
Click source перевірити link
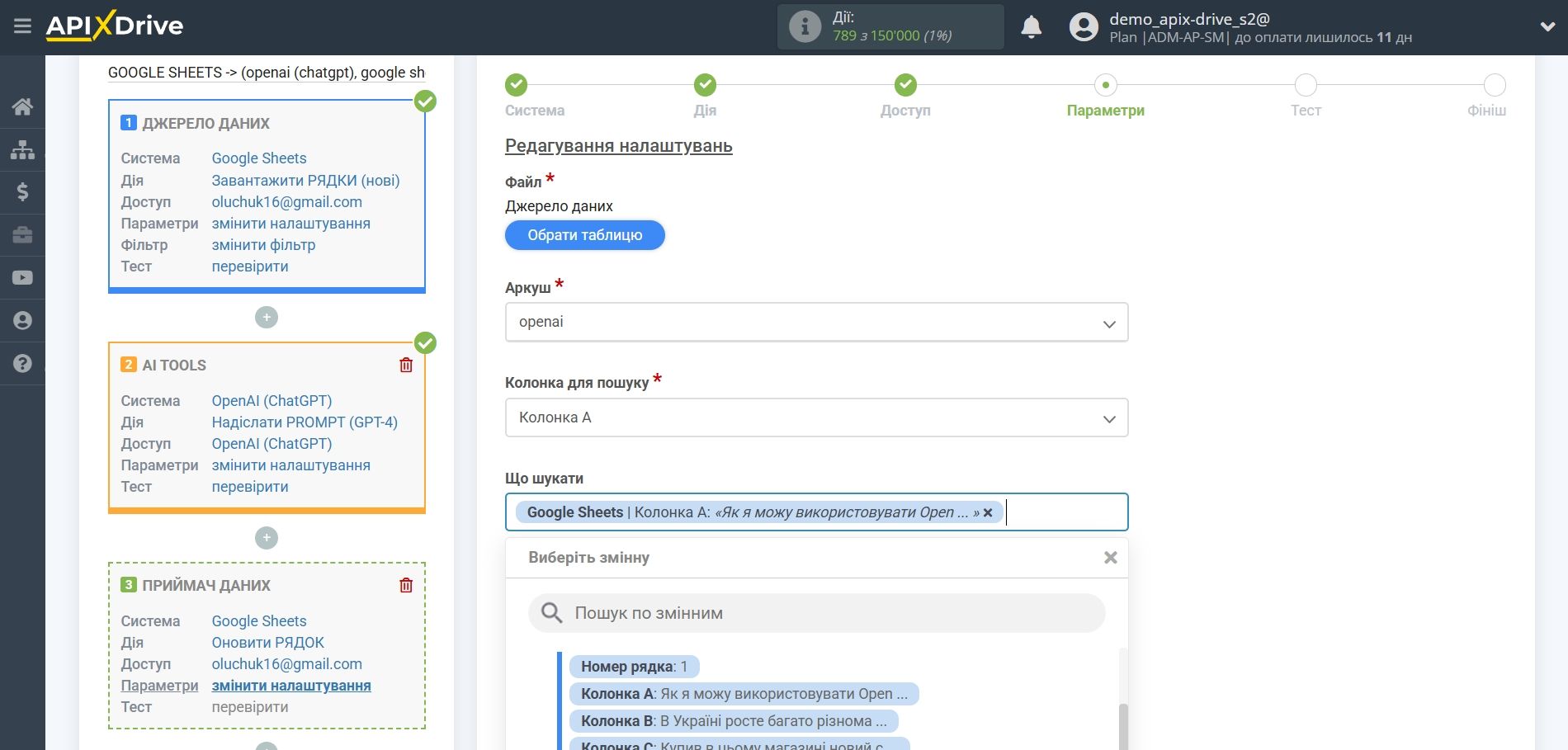(250, 267)
